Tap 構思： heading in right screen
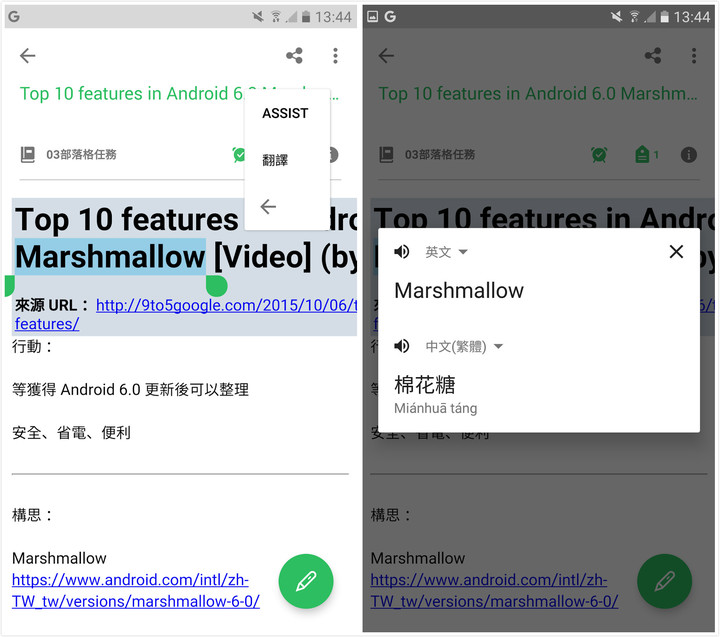720x637 pixels. click(391, 515)
